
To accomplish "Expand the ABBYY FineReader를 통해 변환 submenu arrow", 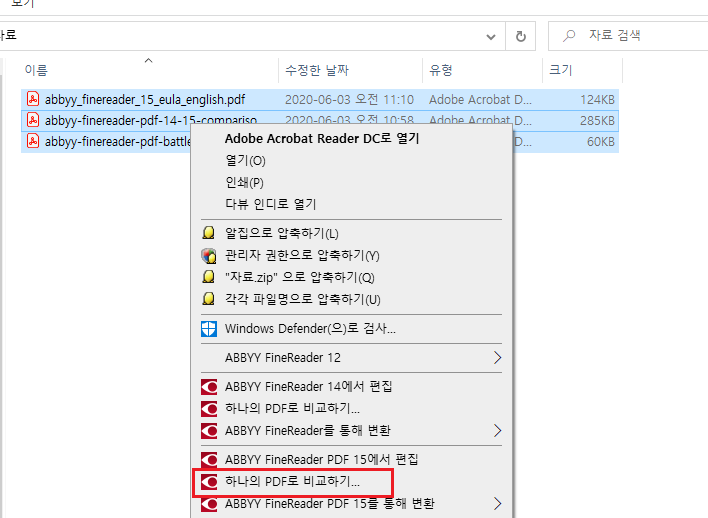I will pos(497,431).
